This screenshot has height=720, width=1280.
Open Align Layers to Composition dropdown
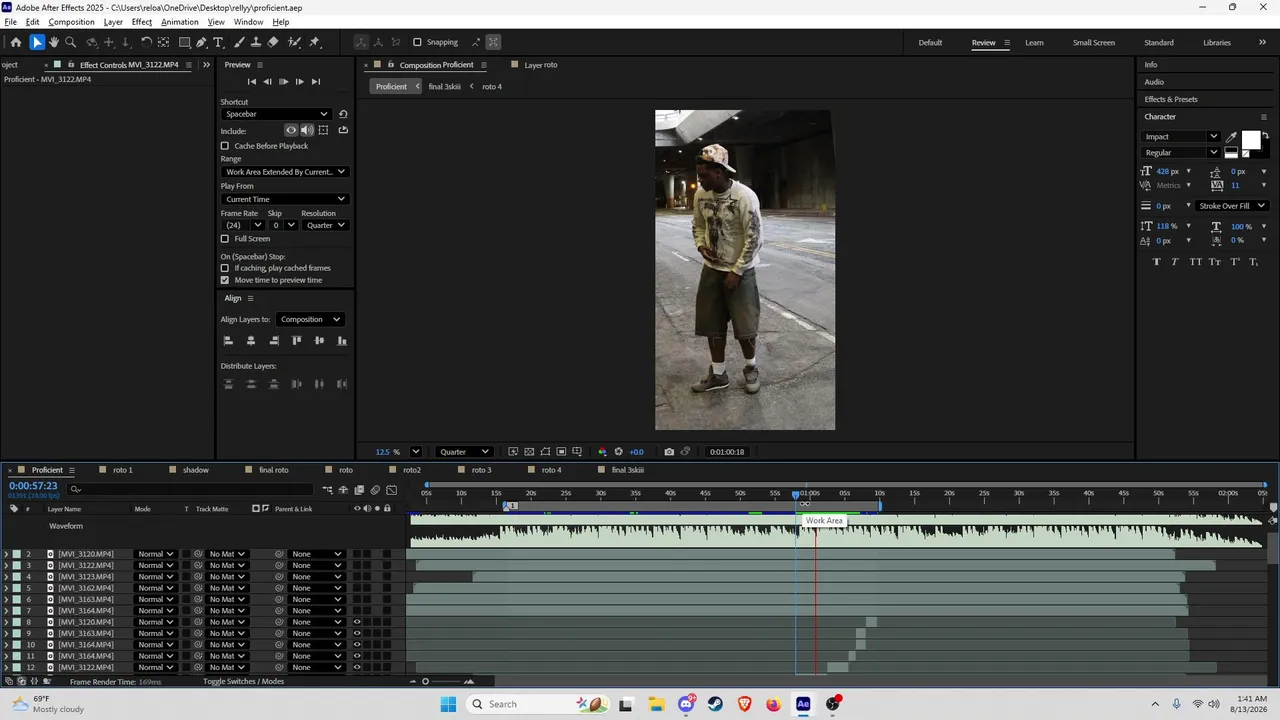(x=310, y=319)
